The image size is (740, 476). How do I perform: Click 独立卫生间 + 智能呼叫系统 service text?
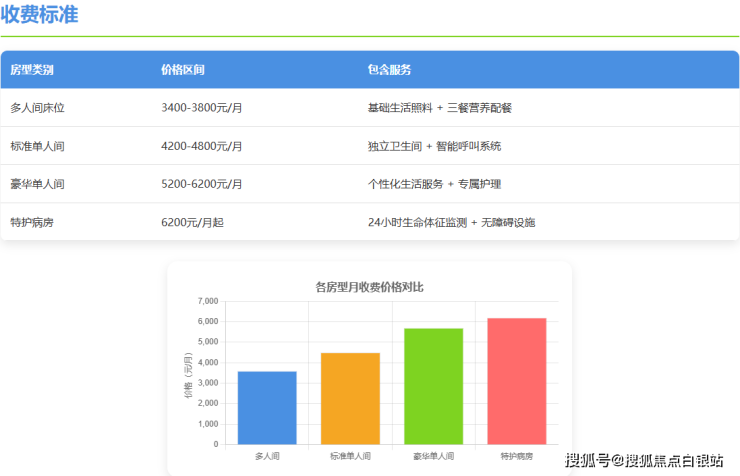434,146
